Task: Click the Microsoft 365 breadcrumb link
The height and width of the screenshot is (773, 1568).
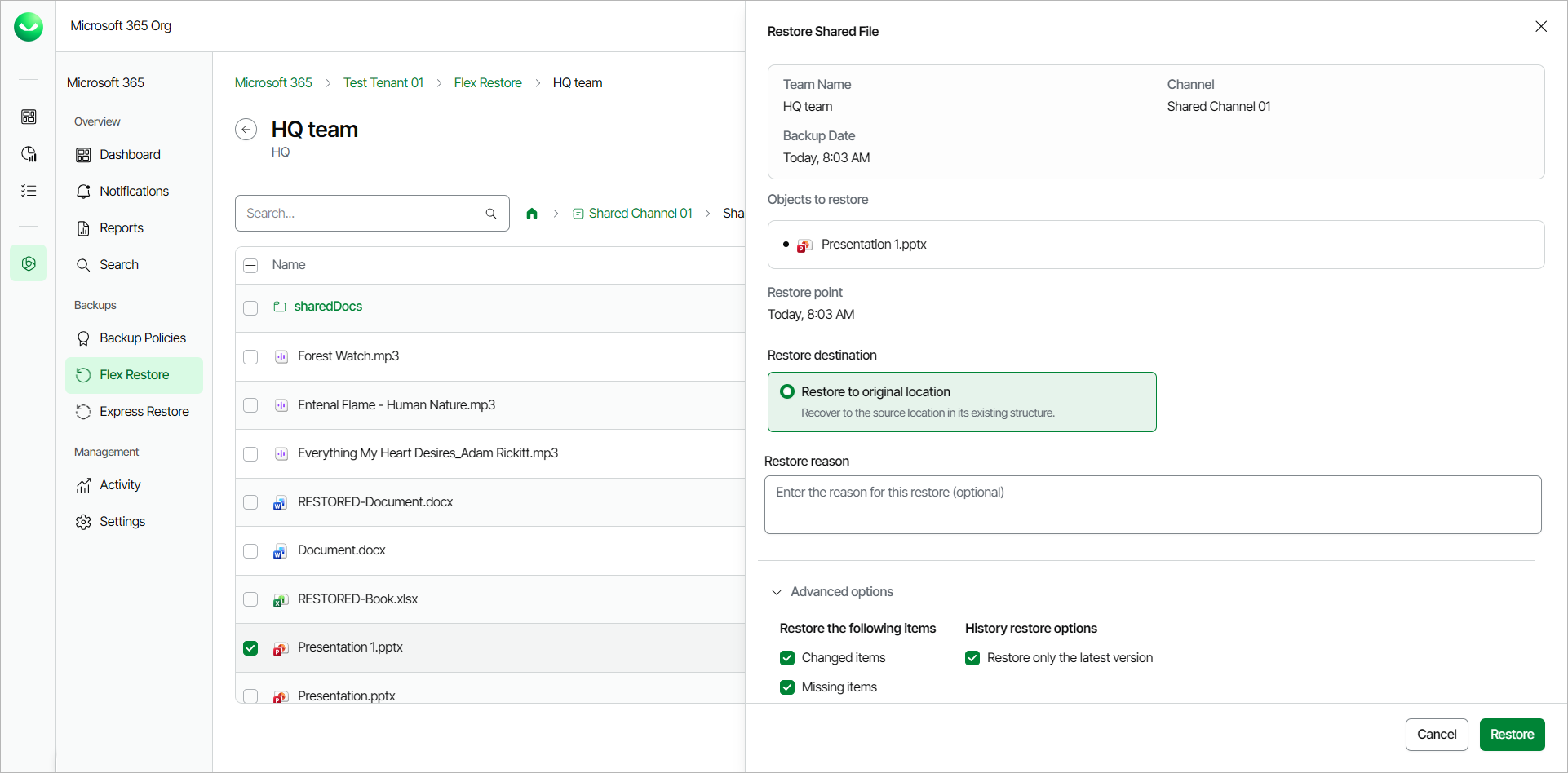Action: pyautogui.click(x=273, y=82)
